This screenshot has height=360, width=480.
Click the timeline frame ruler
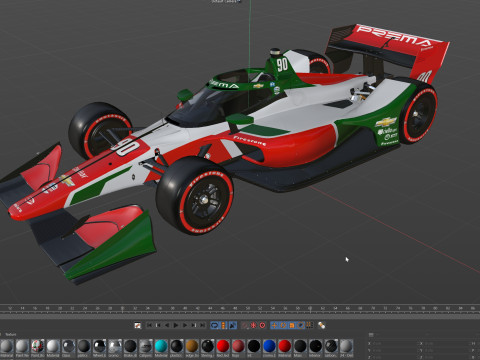tap(240, 309)
